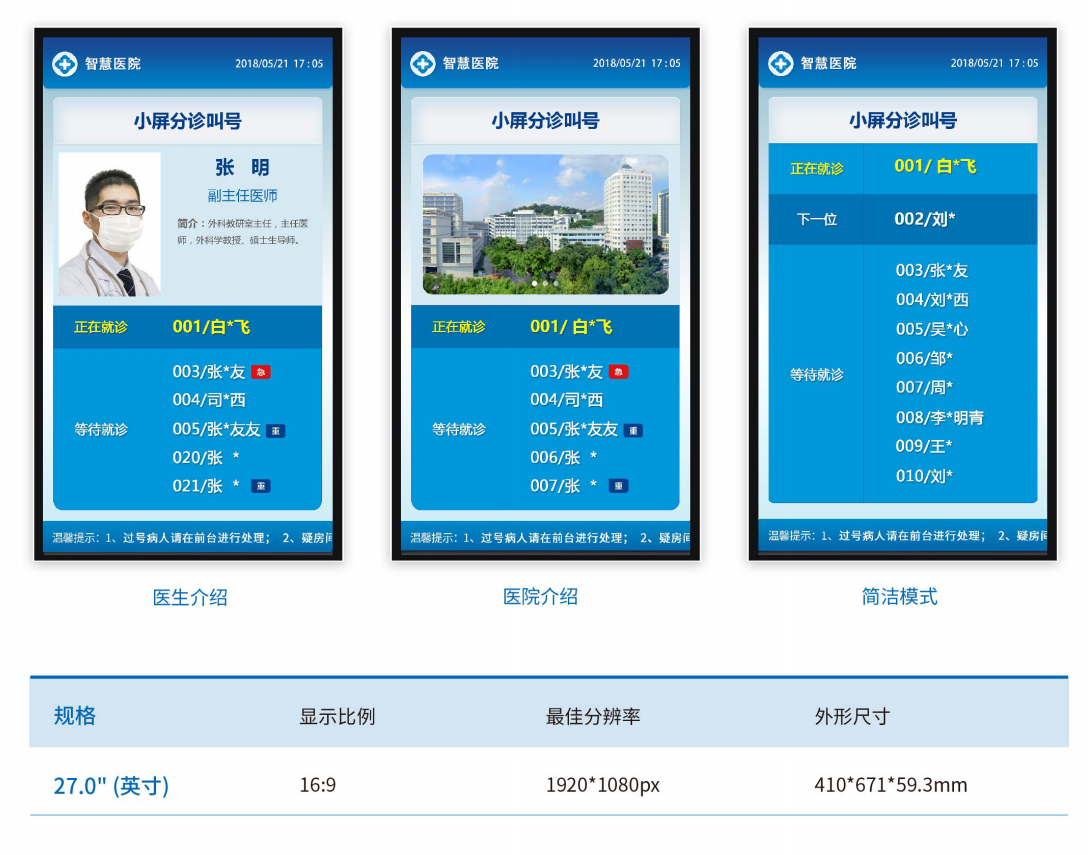Screen dimensions: 1089x855
Task: Click the 最佳分辨率 column header
Action: click(x=593, y=716)
